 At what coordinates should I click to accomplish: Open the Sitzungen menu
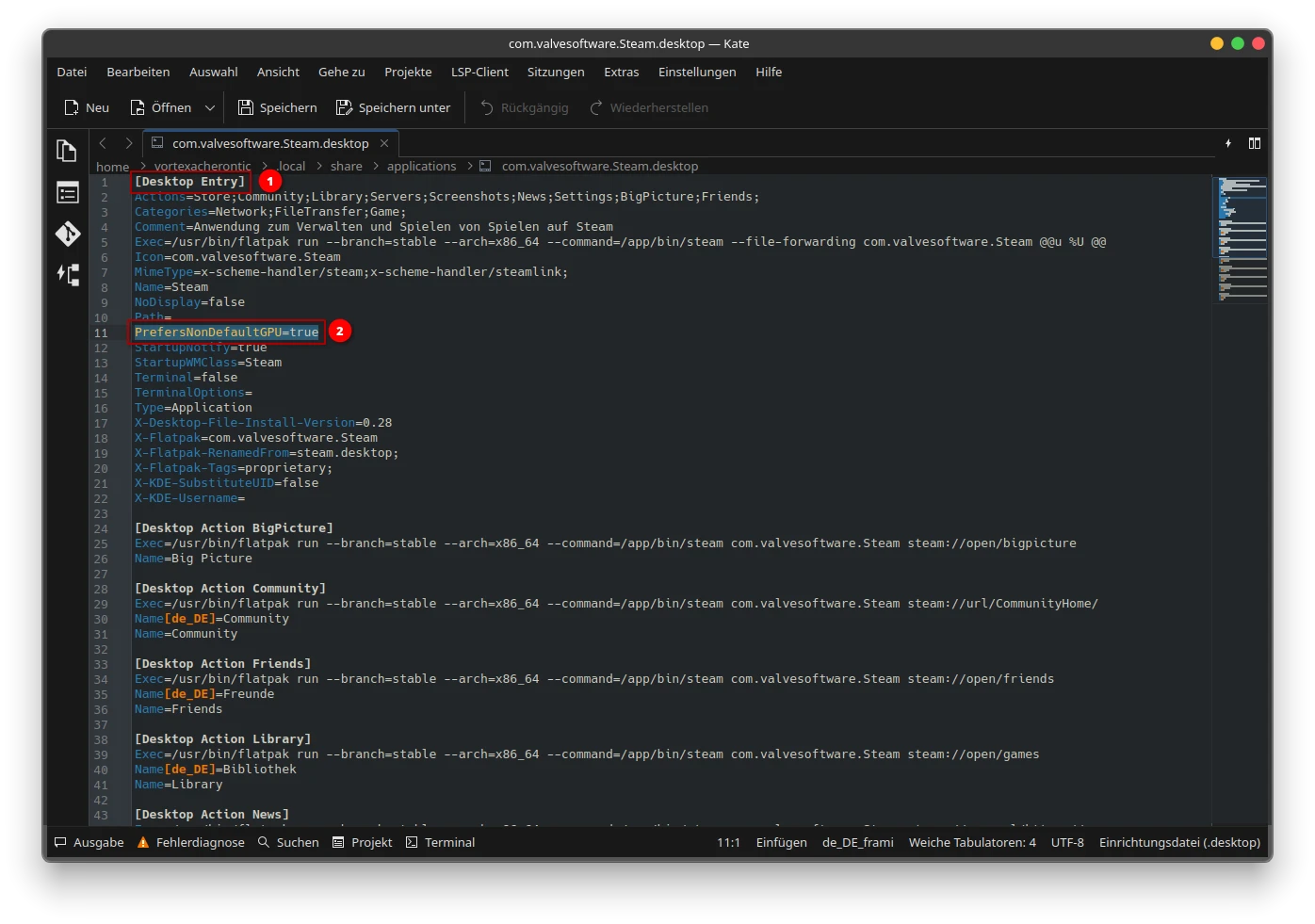tap(556, 72)
